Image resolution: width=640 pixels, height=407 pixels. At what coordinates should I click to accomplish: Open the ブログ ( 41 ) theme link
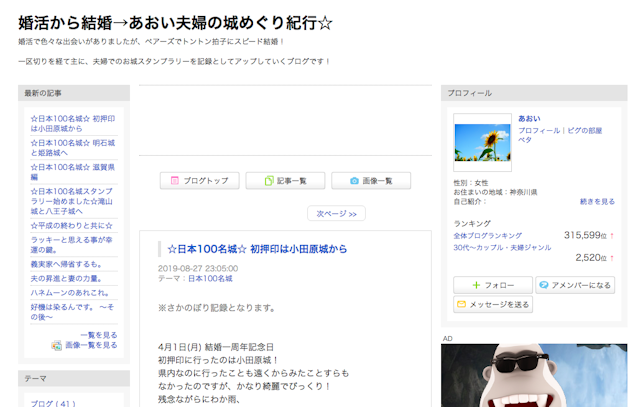(53, 403)
